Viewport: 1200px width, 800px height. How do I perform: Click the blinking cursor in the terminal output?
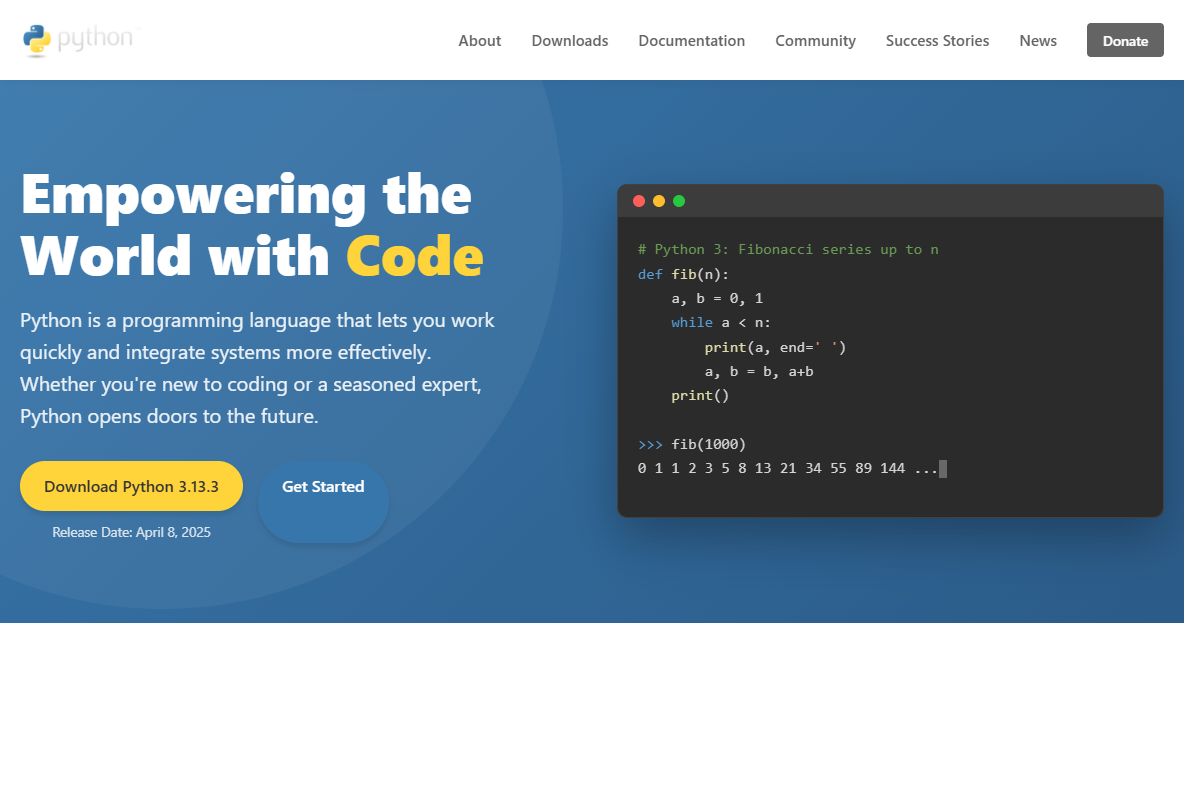point(941,468)
